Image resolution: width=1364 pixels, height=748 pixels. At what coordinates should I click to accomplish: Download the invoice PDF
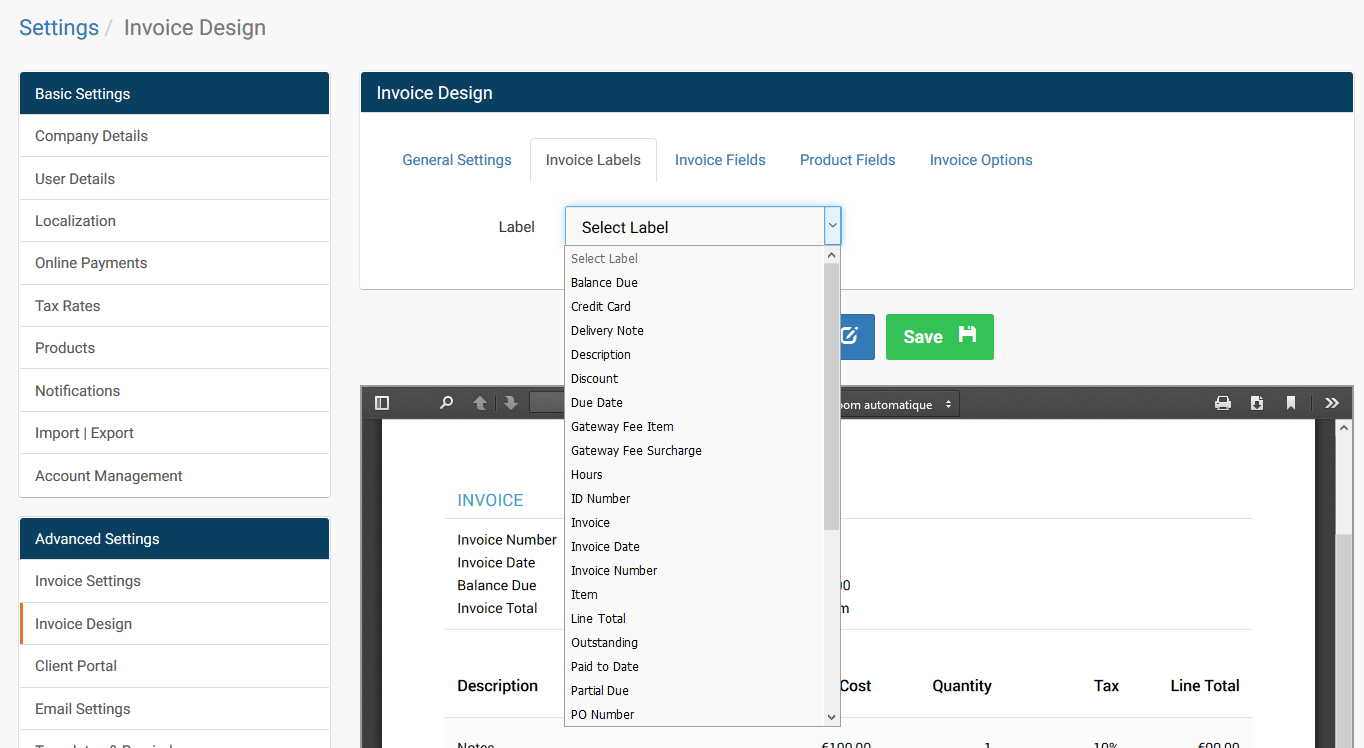point(1256,402)
